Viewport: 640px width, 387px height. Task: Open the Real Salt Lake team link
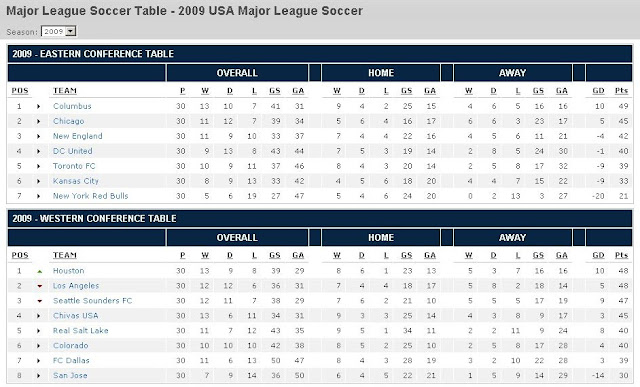[80, 331]
